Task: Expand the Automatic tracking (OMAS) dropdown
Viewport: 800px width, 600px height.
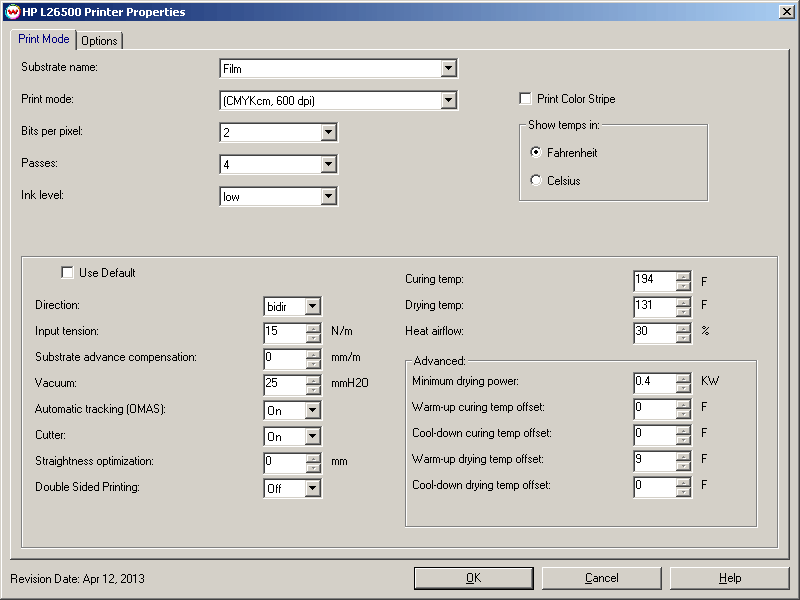Action: [312, 411]
